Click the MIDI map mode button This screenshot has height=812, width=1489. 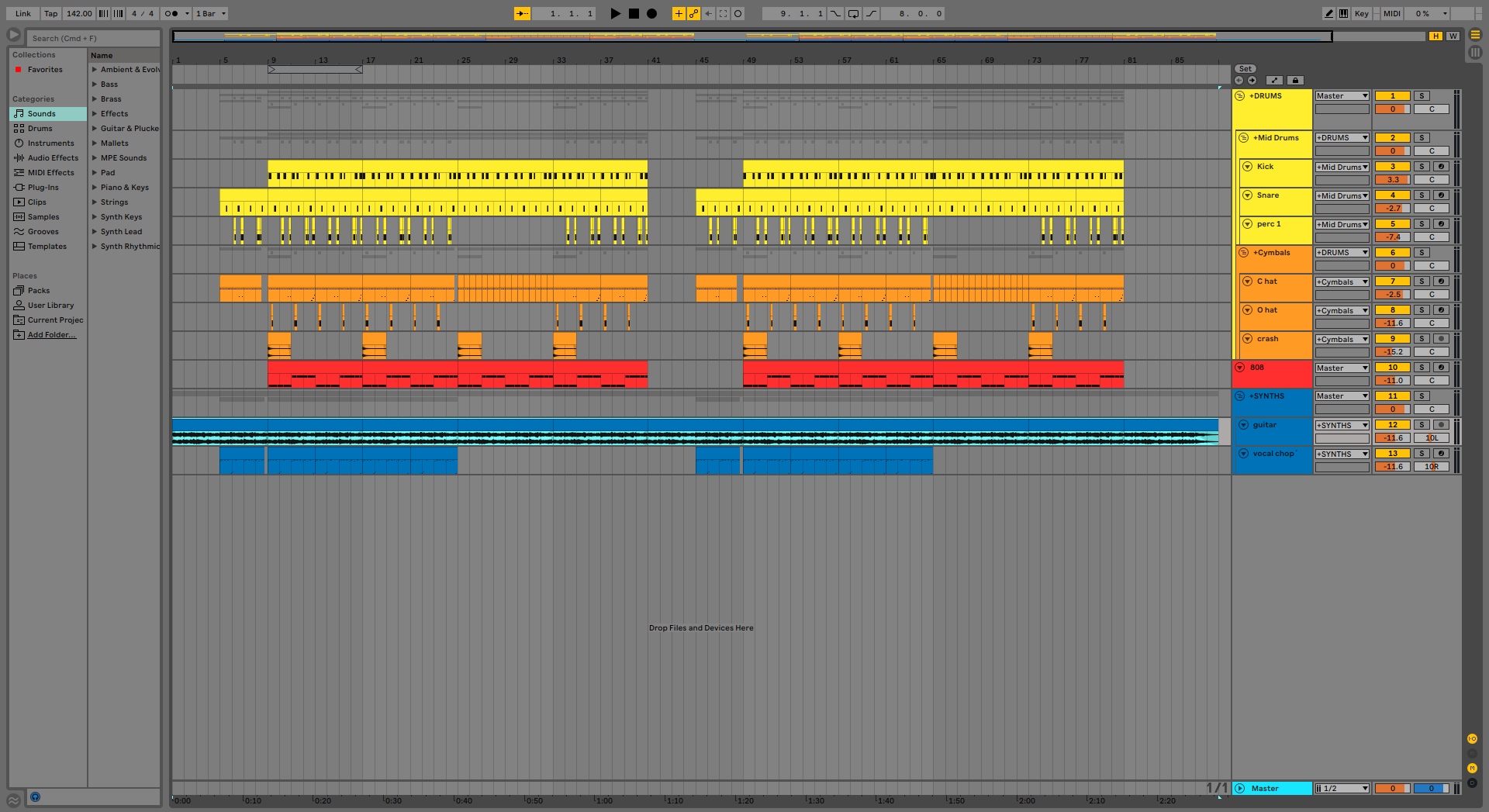[1392, 13]
